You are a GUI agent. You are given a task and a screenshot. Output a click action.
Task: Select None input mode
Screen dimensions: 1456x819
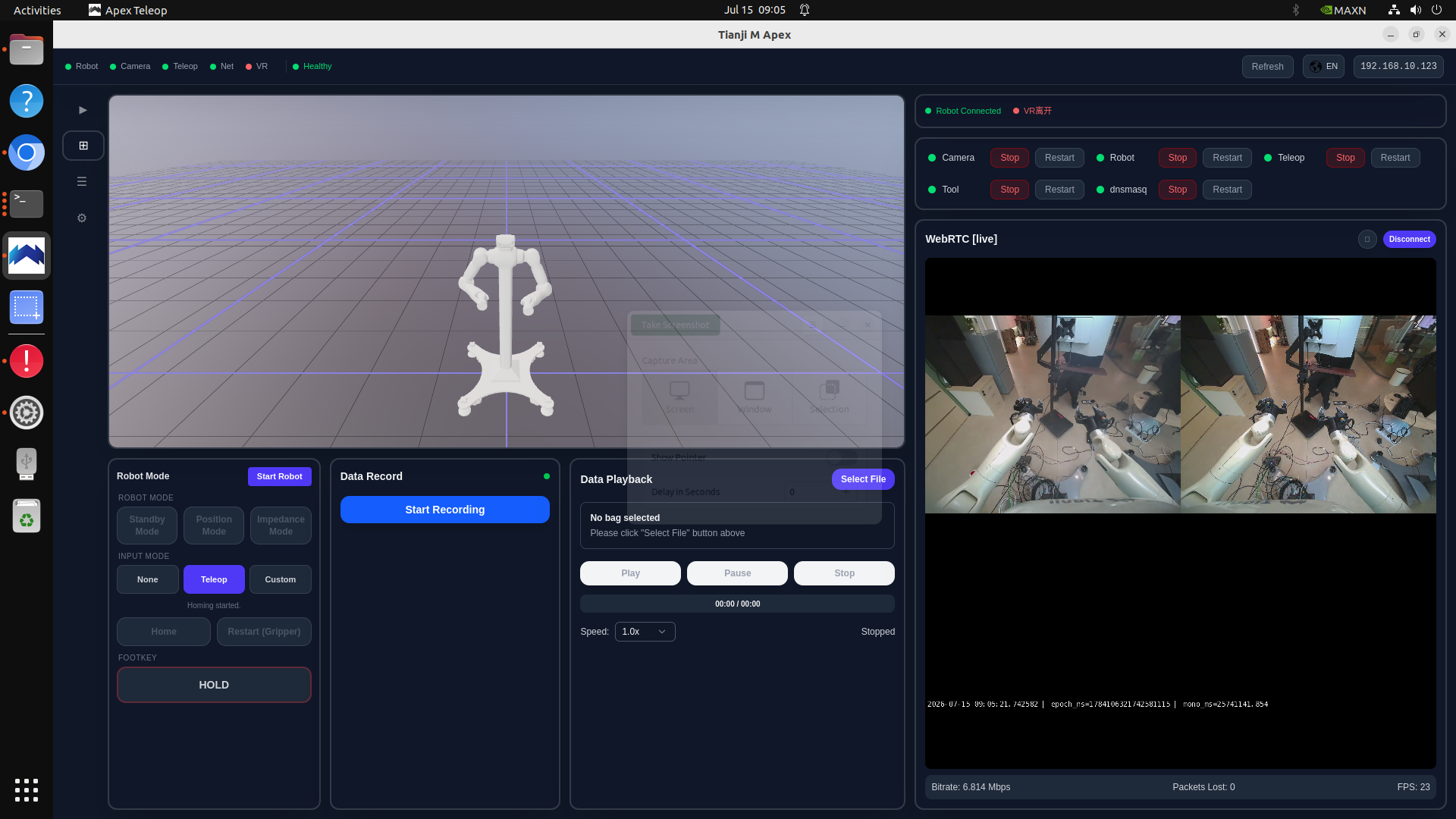tap(148, 579)
